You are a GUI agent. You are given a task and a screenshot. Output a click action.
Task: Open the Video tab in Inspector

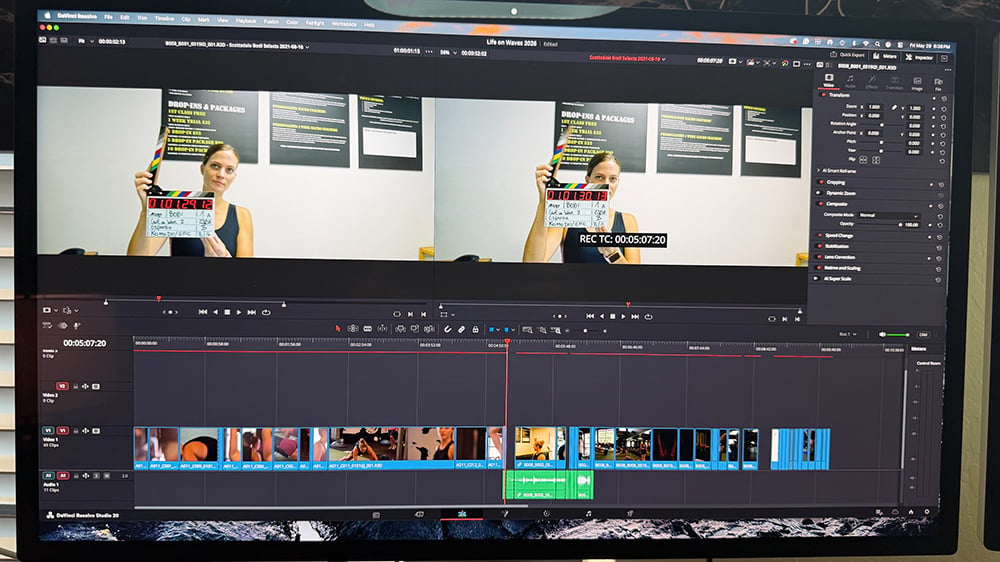pyautogui.click(x=828, y=80)
